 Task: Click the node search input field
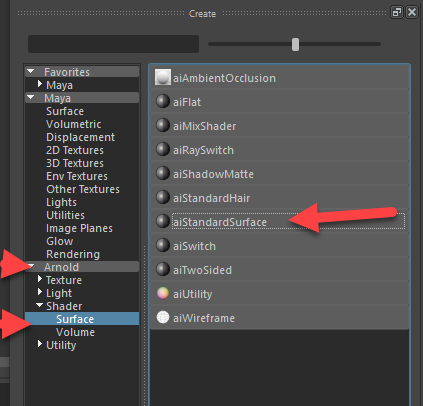click(113, 44)
